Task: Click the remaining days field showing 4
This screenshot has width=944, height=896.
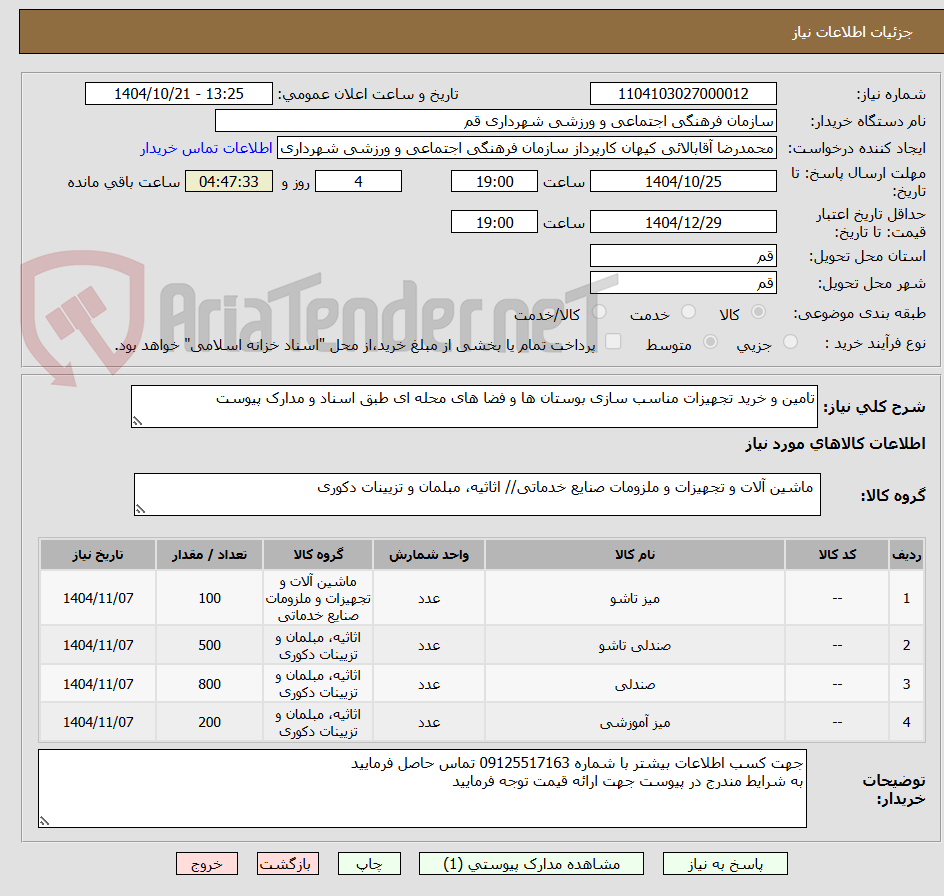Action: click(x=358, y=181)
